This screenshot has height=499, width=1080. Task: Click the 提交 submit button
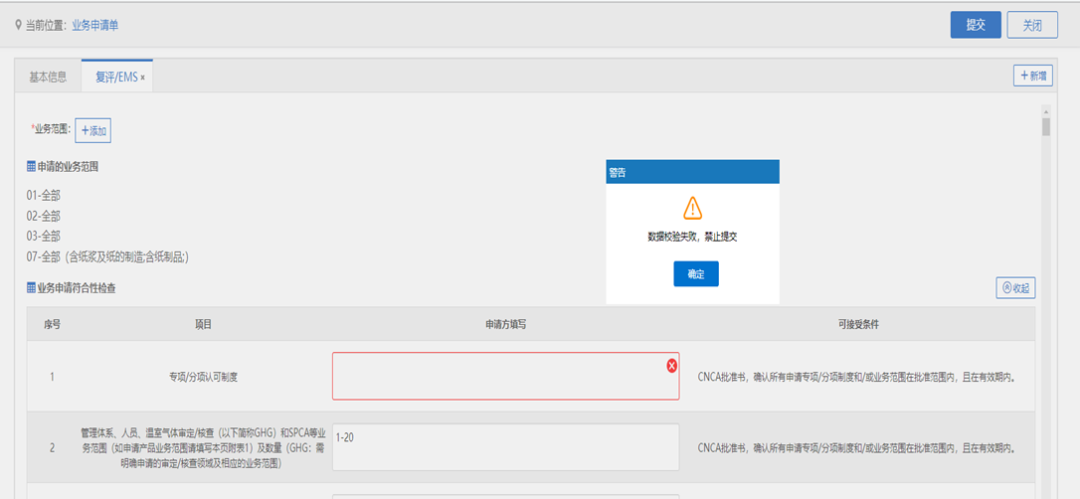[975, 25]
